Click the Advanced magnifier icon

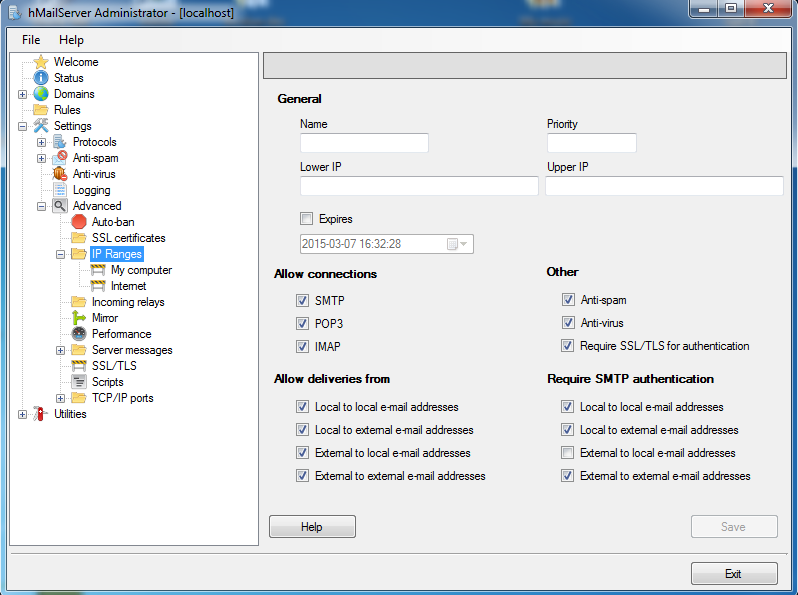click(x=60, y=206)
